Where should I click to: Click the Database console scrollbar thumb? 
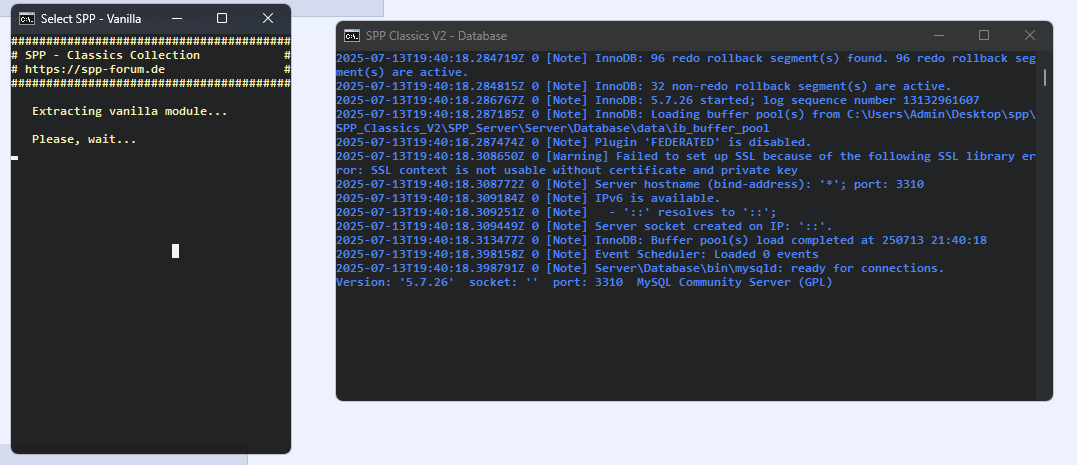pyautogui.click(x=1045, y=77)
